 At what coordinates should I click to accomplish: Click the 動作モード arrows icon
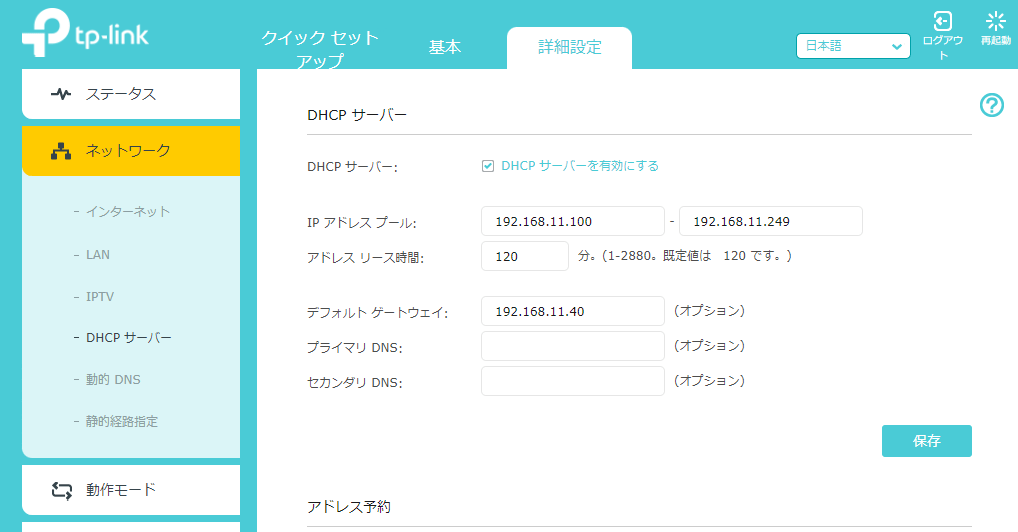pyautogui.click(x=61, y=490)
